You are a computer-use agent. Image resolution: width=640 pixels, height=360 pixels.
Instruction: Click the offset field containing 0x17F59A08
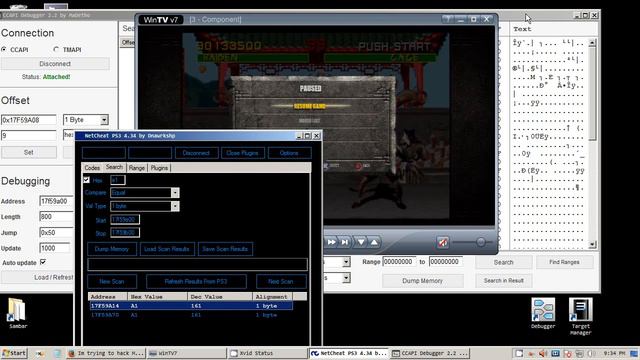tap(29, 120)
